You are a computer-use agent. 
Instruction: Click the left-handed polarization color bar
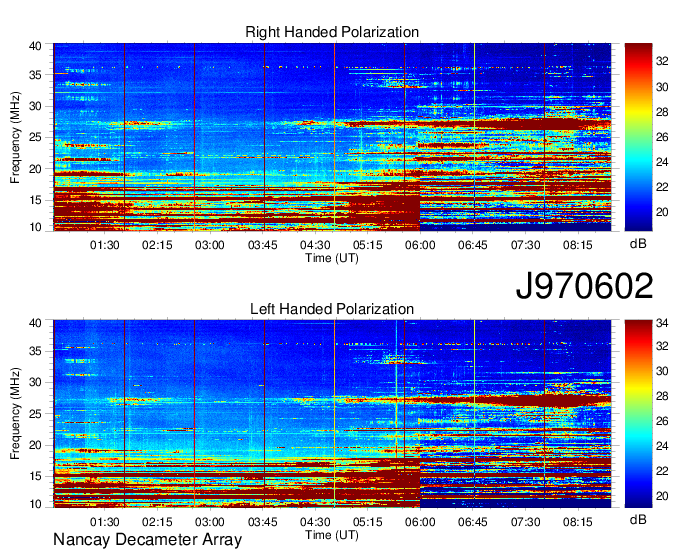638,414
